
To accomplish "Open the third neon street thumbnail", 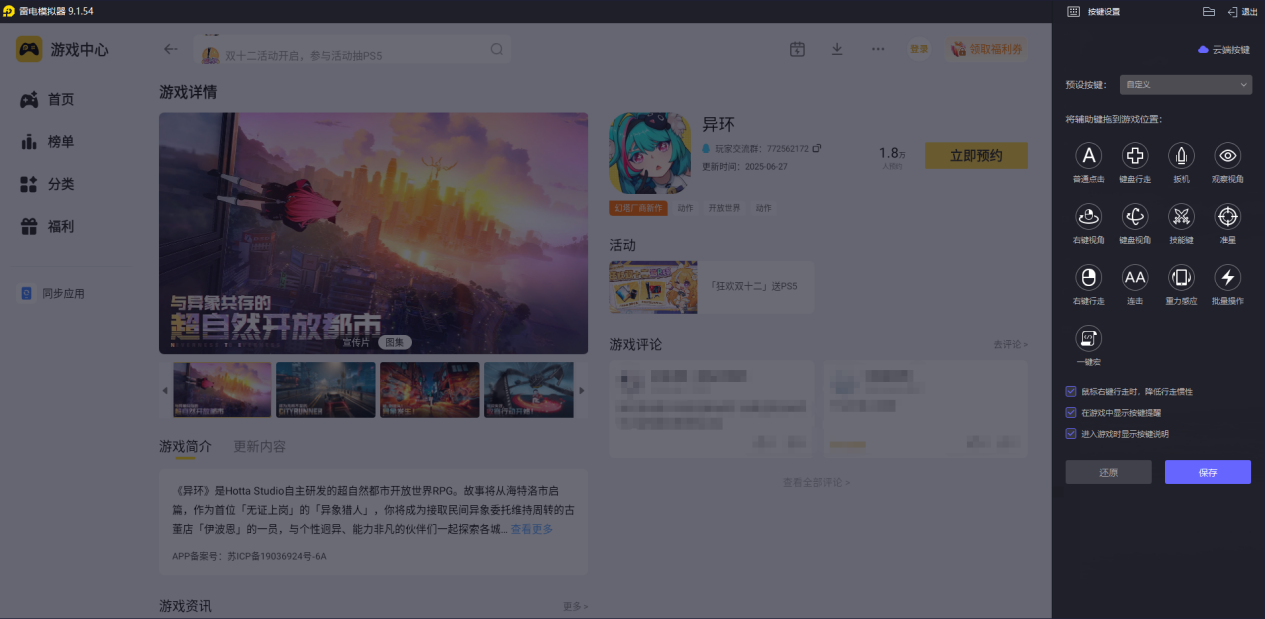I will tap(430, 390).
